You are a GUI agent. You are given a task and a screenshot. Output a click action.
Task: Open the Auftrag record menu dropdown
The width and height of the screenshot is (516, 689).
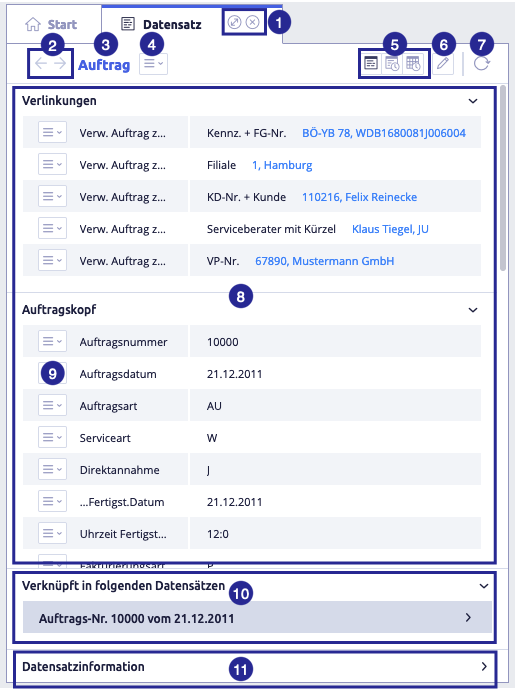click(153, 64)
